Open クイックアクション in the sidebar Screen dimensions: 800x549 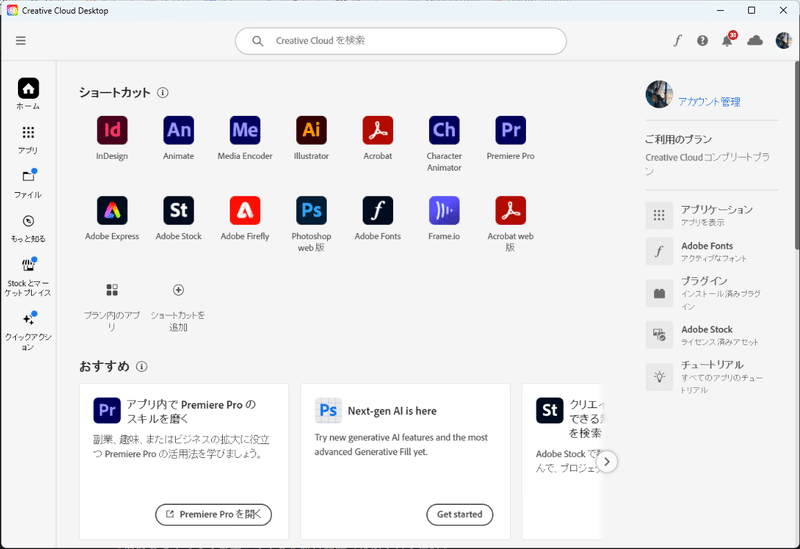click(x=28, y=331)
